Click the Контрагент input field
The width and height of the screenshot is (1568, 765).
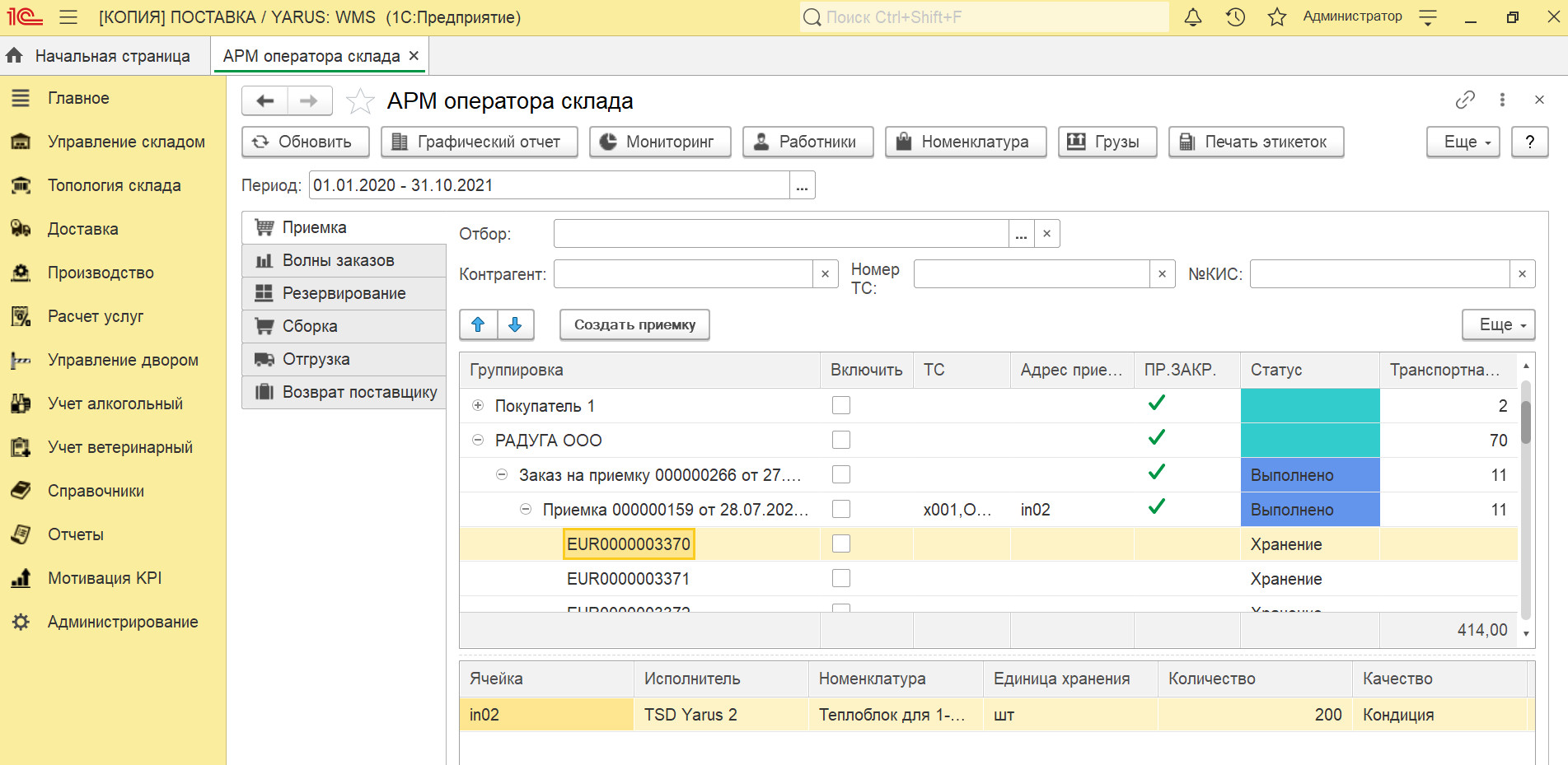pos(684,273)
